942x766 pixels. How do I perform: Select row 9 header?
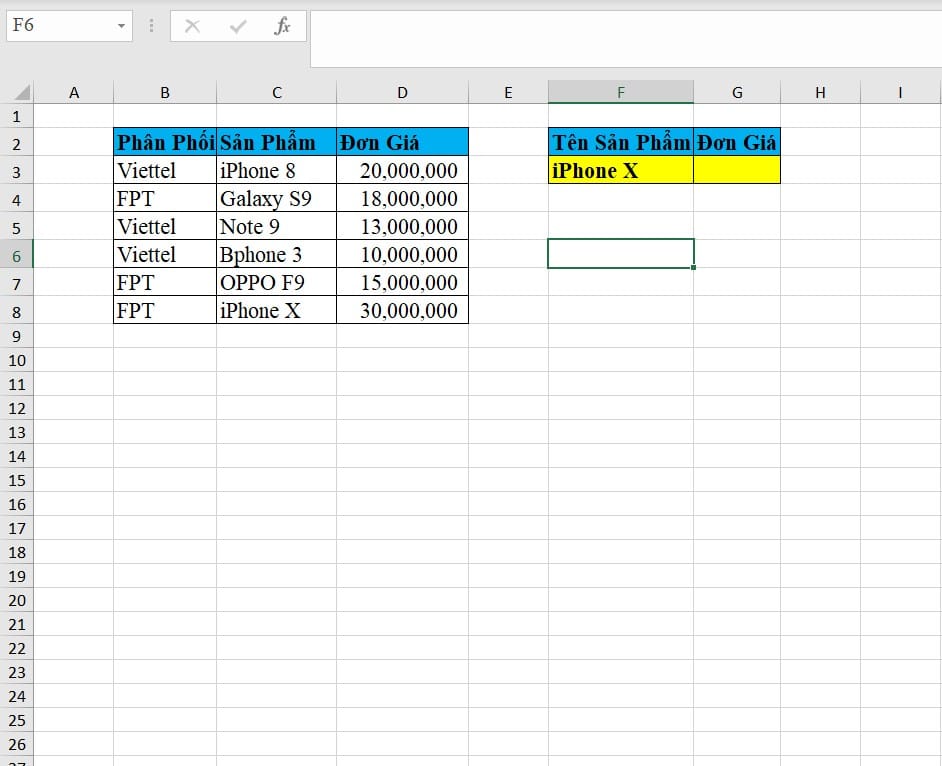(x=17, y=336)
